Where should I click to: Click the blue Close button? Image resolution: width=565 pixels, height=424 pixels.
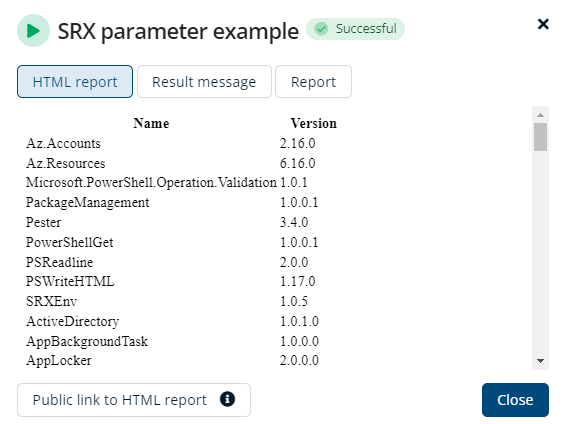coord(515,400)
